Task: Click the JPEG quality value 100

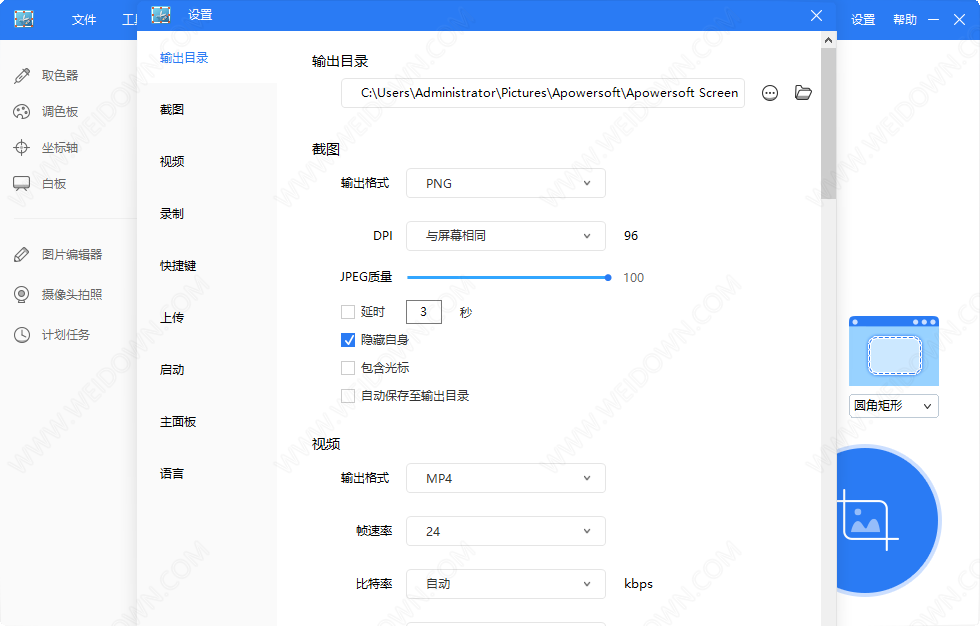Action: click(x=633, y=278)
